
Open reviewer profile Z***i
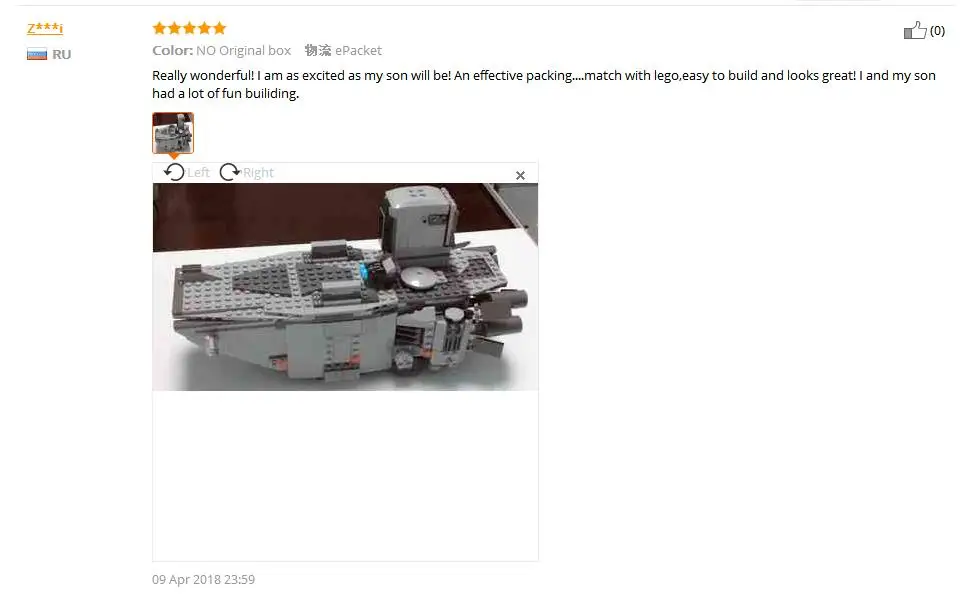coord(45,28)
